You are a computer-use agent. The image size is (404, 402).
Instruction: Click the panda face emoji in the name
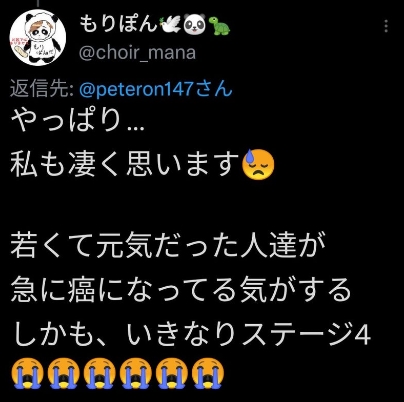(x=195, y=25)
